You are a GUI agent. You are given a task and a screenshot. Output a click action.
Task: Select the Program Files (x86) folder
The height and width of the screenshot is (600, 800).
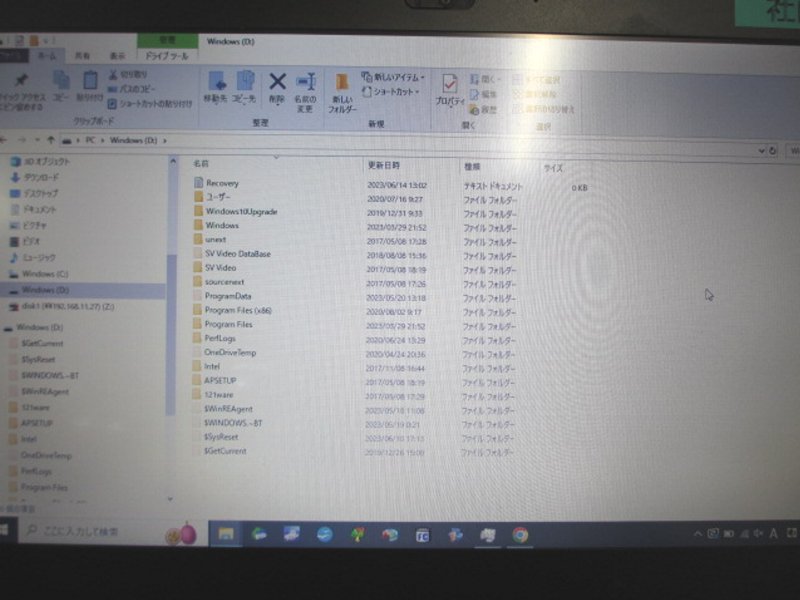point(233,310)
